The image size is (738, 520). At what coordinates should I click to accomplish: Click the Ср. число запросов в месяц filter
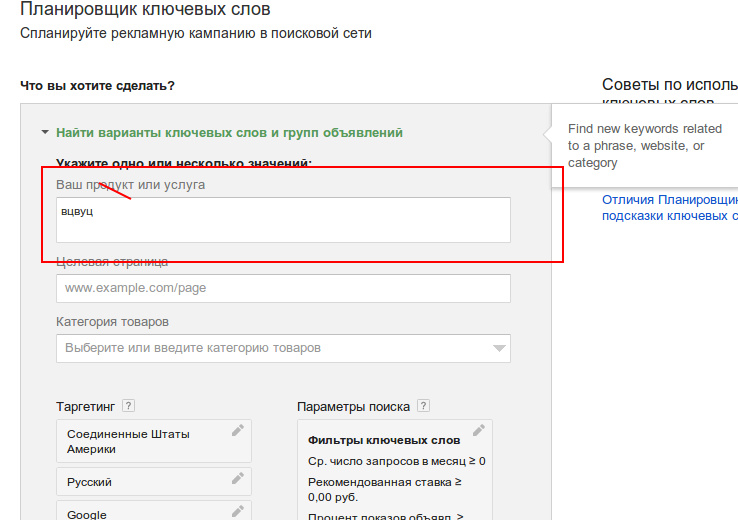pyautogui.click(x=396, y=461)
